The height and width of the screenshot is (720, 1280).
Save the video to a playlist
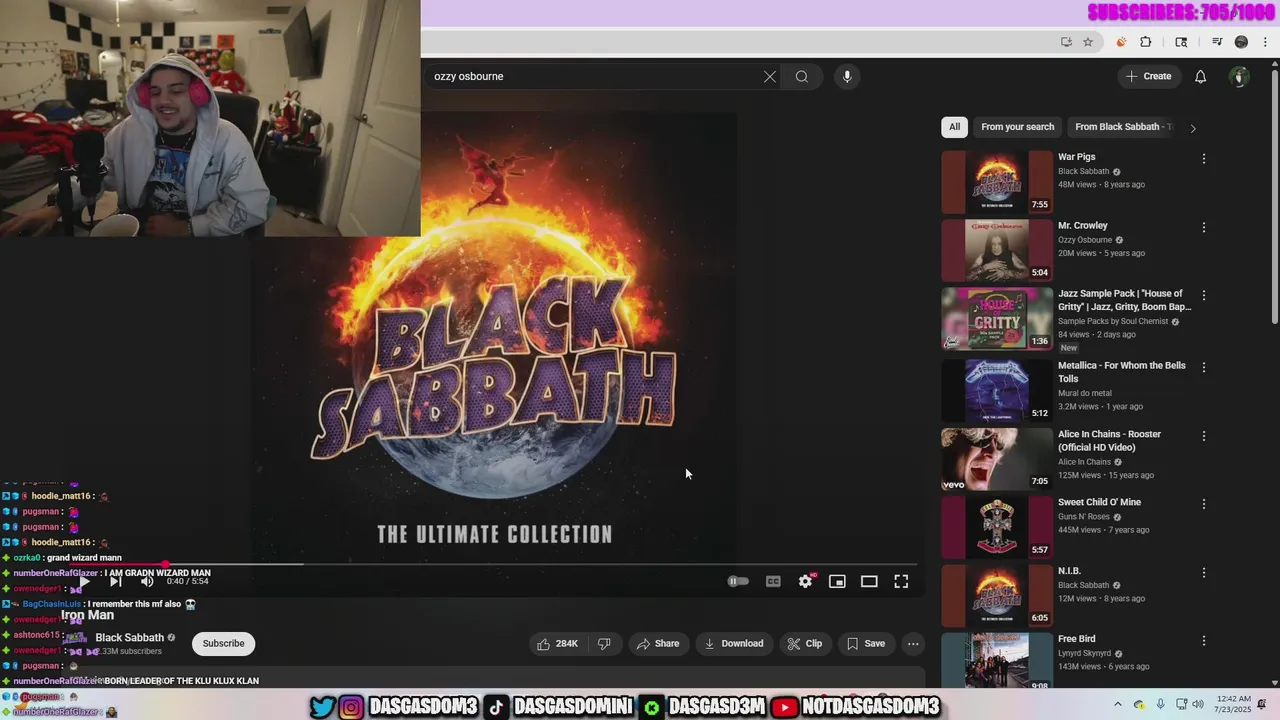coord(866,644)
